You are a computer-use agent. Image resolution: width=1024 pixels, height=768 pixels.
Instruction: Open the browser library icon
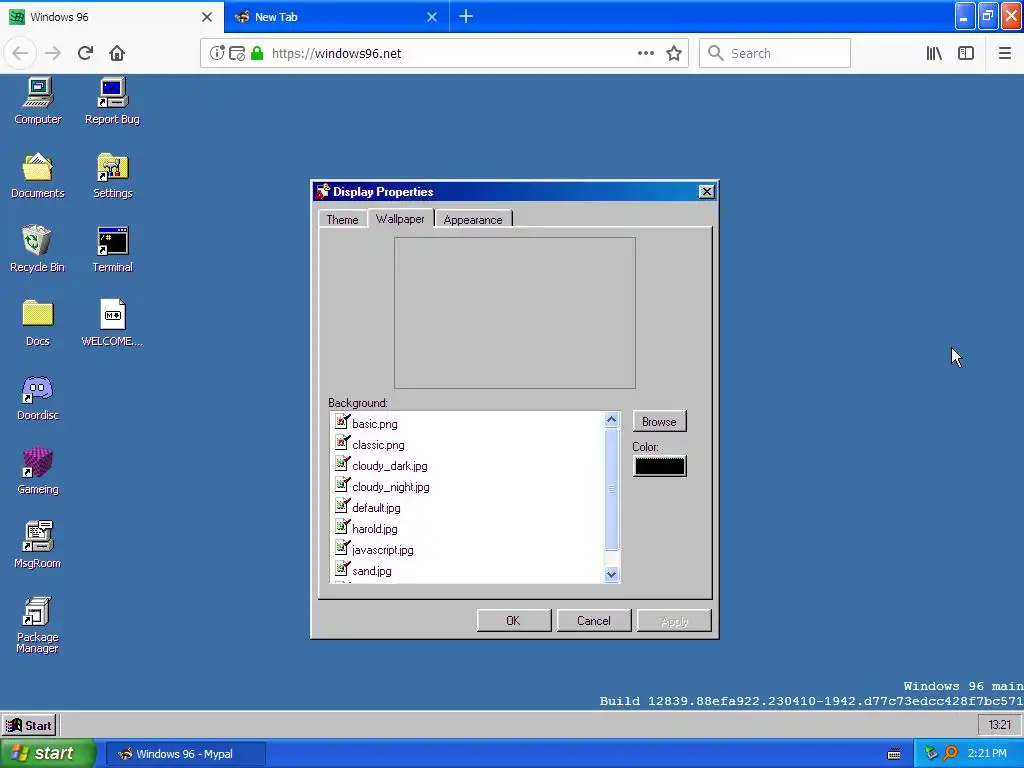pos(934,54)
